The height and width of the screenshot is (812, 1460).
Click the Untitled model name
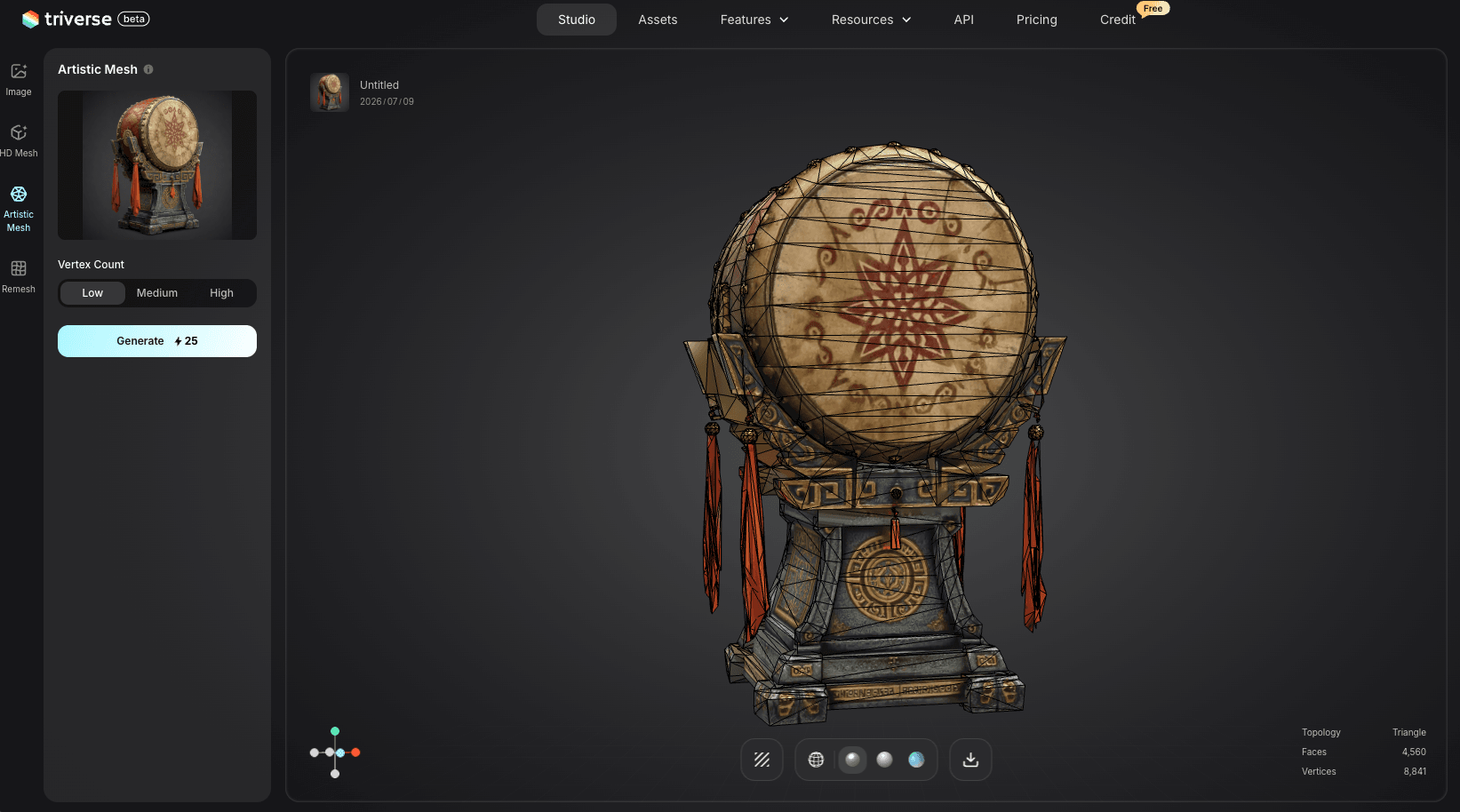click(x=379, y=85)
